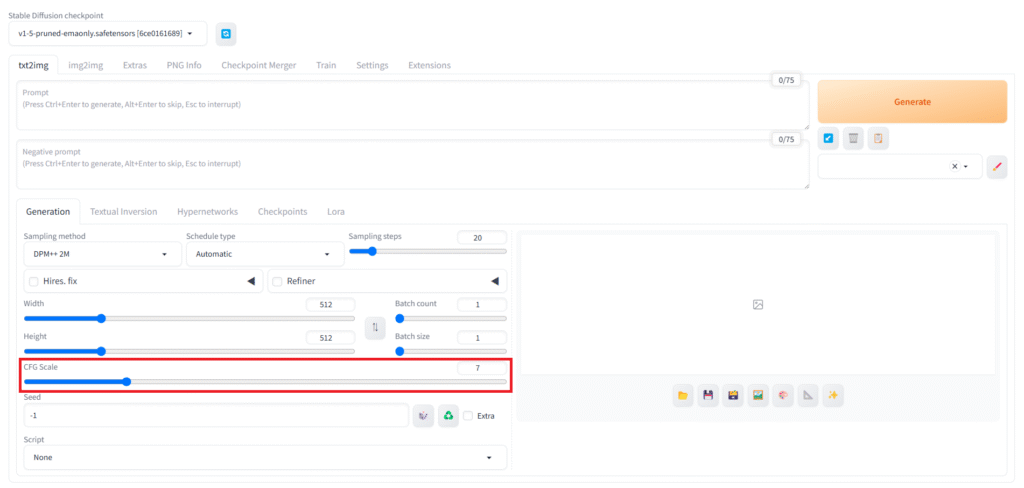Image resolution: width=1024 pixels, height=488 pixels.
Task: Click the refresh checkpoint list icon
Action: pos(226,34)
